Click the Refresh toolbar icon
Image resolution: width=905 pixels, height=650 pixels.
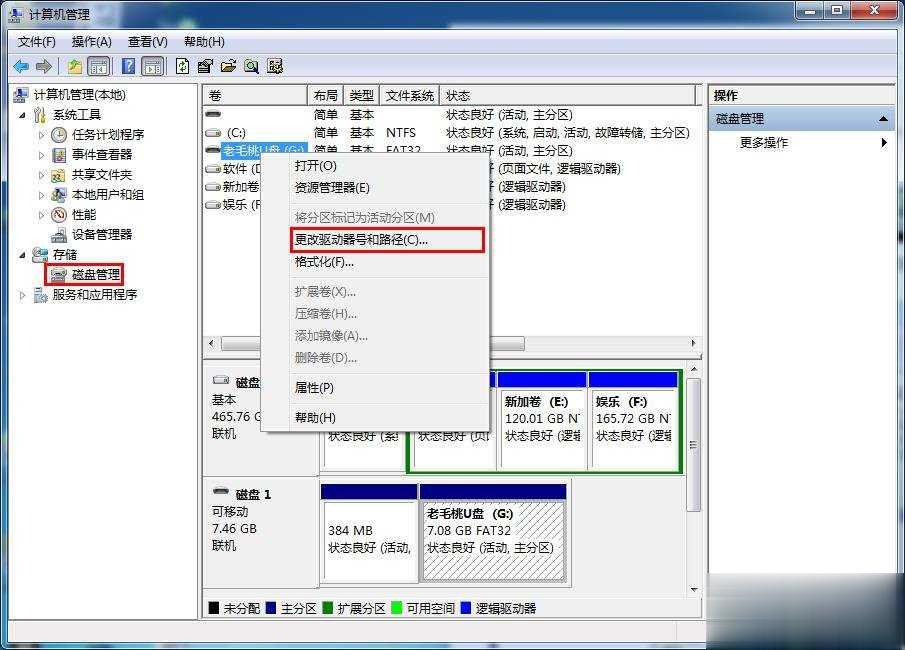(182, 66)
